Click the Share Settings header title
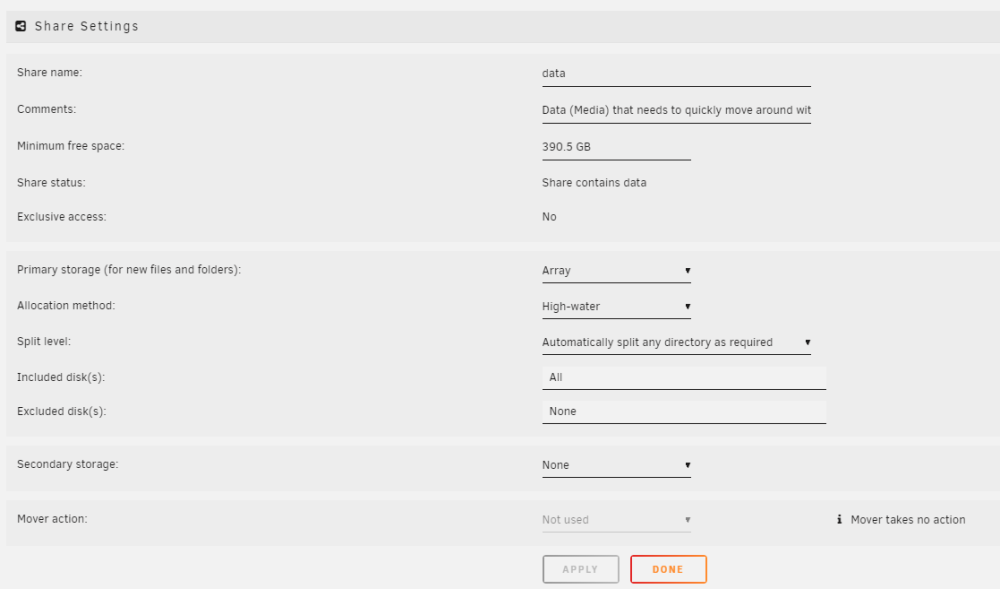The width and height of the screenshot is (1000, 589). click(x=87, y=26)
